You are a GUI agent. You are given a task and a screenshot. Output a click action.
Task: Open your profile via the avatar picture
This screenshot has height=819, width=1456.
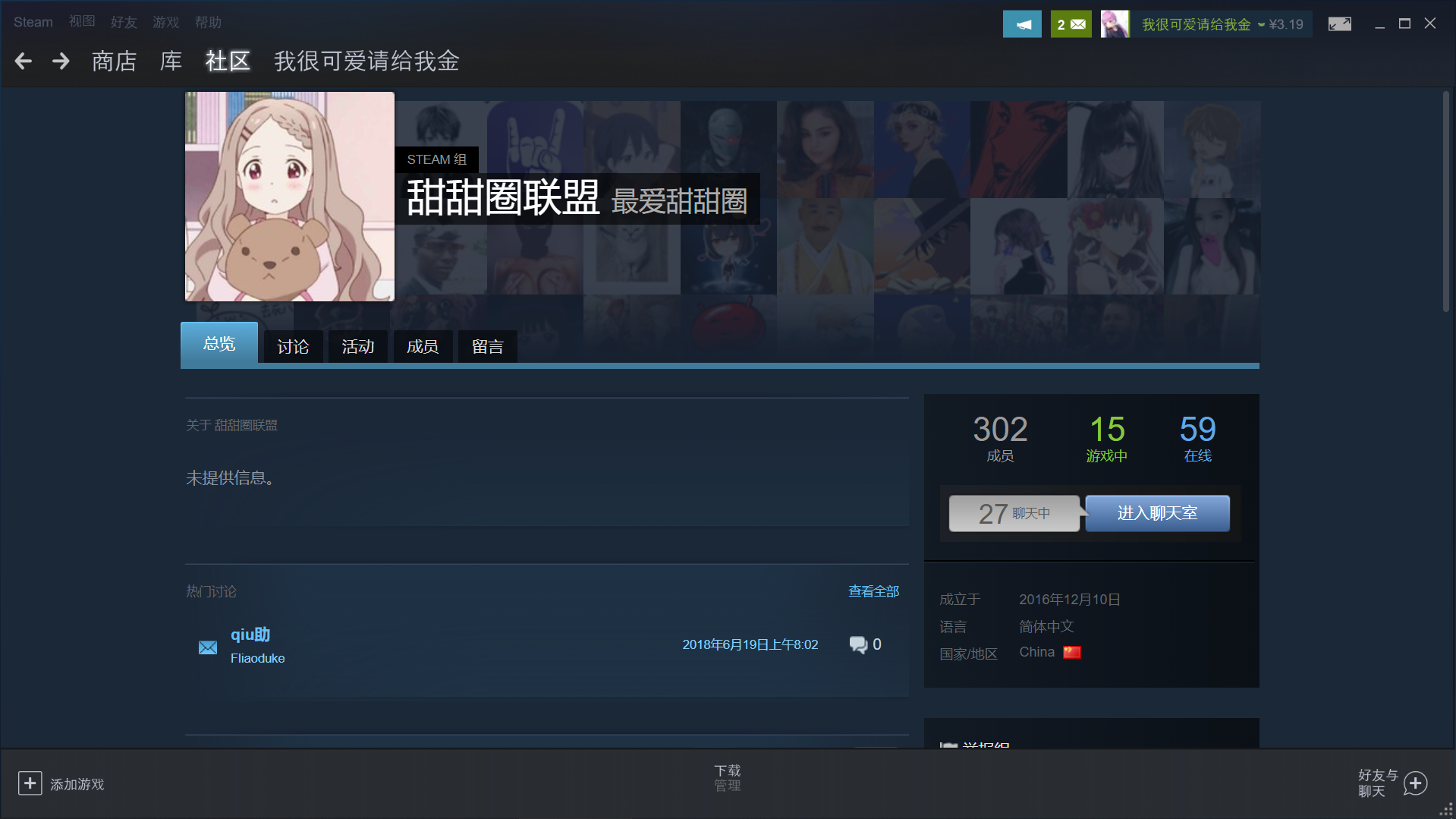point(1115,24)
